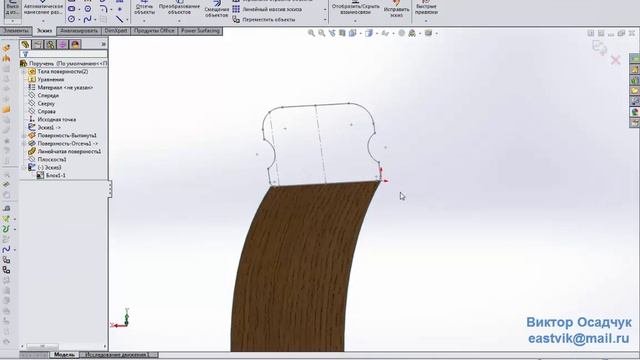Click Отсечь объекты trim entities button
640x360 pixels.
click(144, 8)
